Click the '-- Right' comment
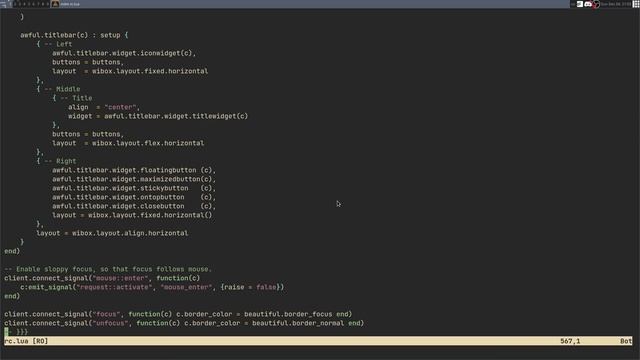Image resolution: width=640 pixels, height=360 pixels. coord(60,161)
